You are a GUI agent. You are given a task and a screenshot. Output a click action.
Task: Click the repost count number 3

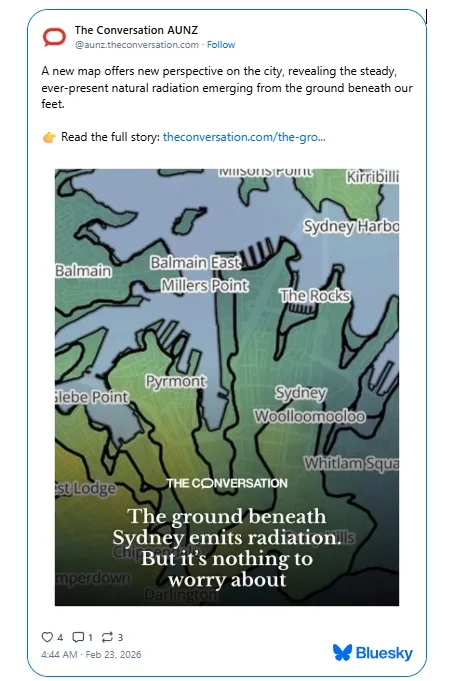(120, 638)
